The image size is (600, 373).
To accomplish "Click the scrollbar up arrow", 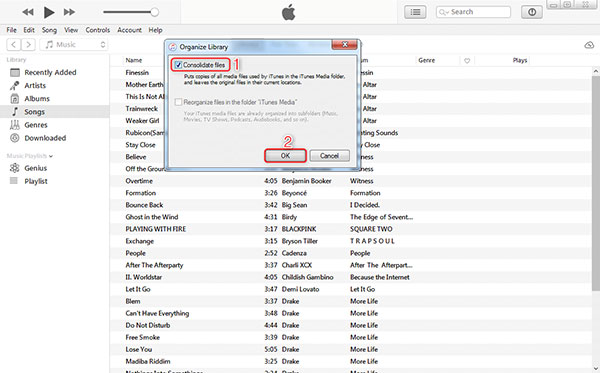I will 595,71.
